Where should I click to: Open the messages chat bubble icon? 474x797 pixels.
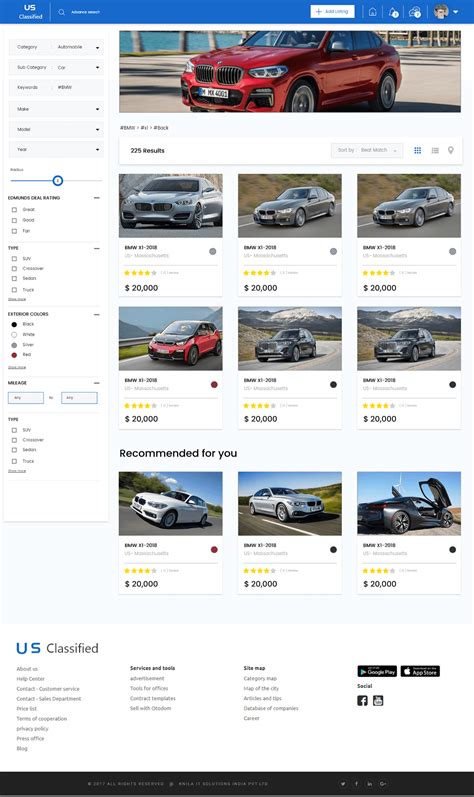415,12
